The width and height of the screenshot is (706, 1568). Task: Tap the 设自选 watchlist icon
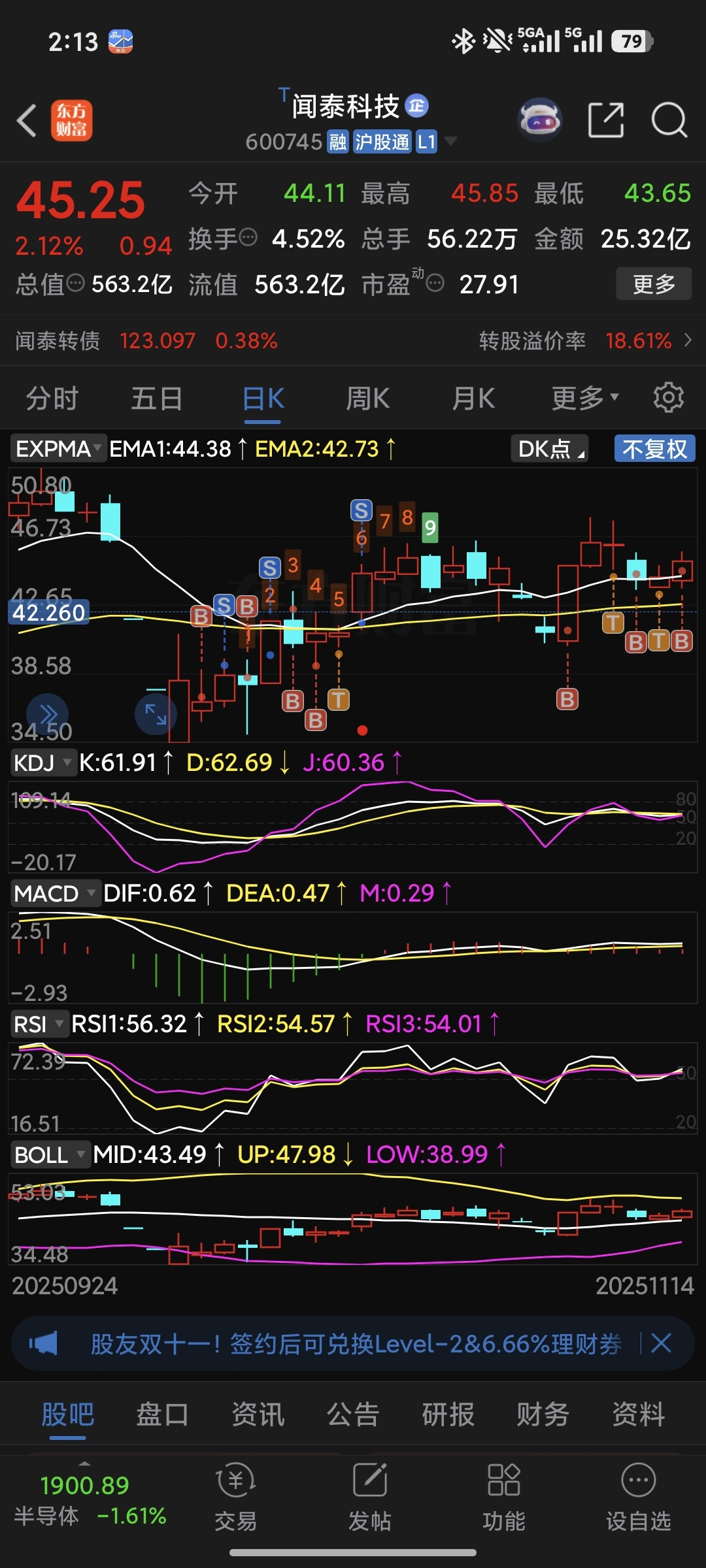639,1497
